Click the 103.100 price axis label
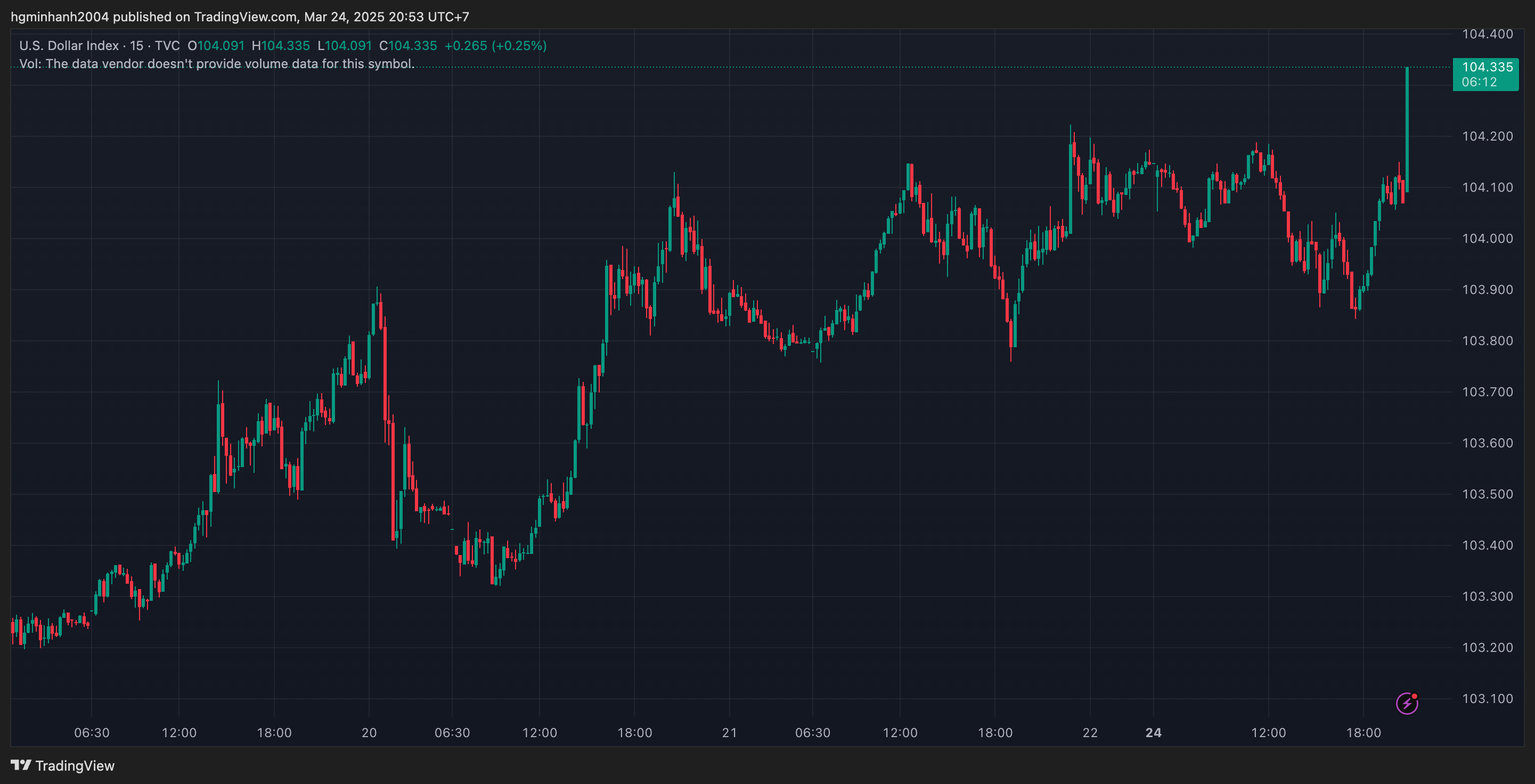 [x=1487, y=699]
